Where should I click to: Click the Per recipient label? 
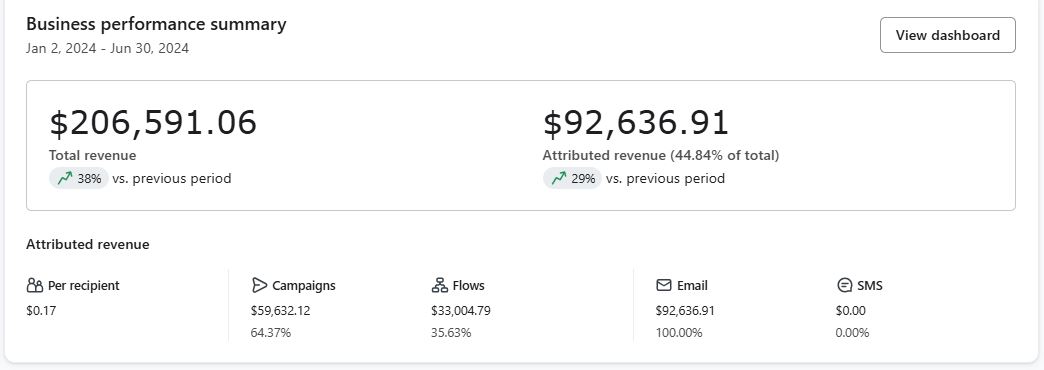tap(84, 285)
